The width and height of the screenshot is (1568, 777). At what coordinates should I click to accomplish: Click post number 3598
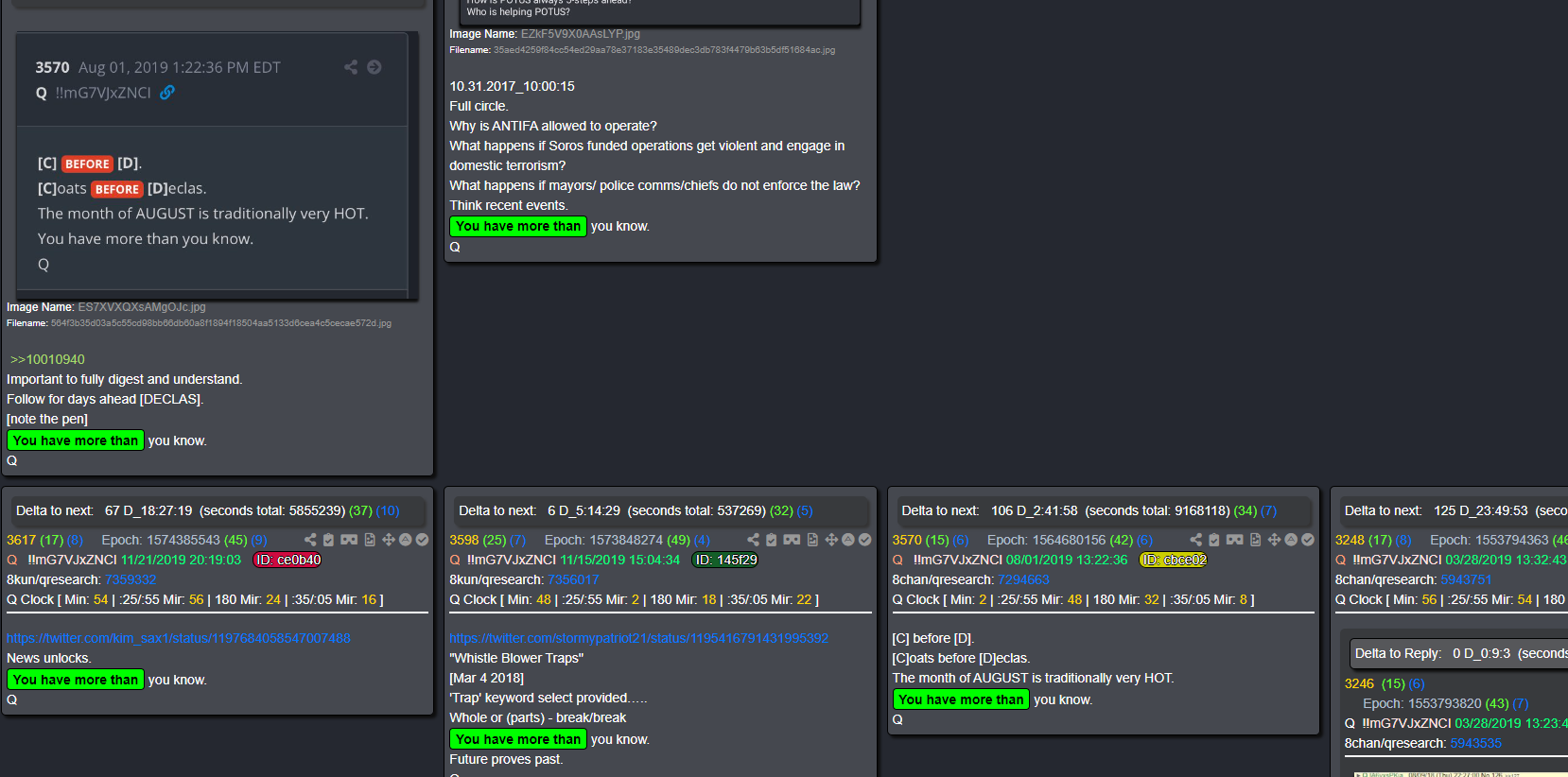pyautogui.click(x=463, y=540)
